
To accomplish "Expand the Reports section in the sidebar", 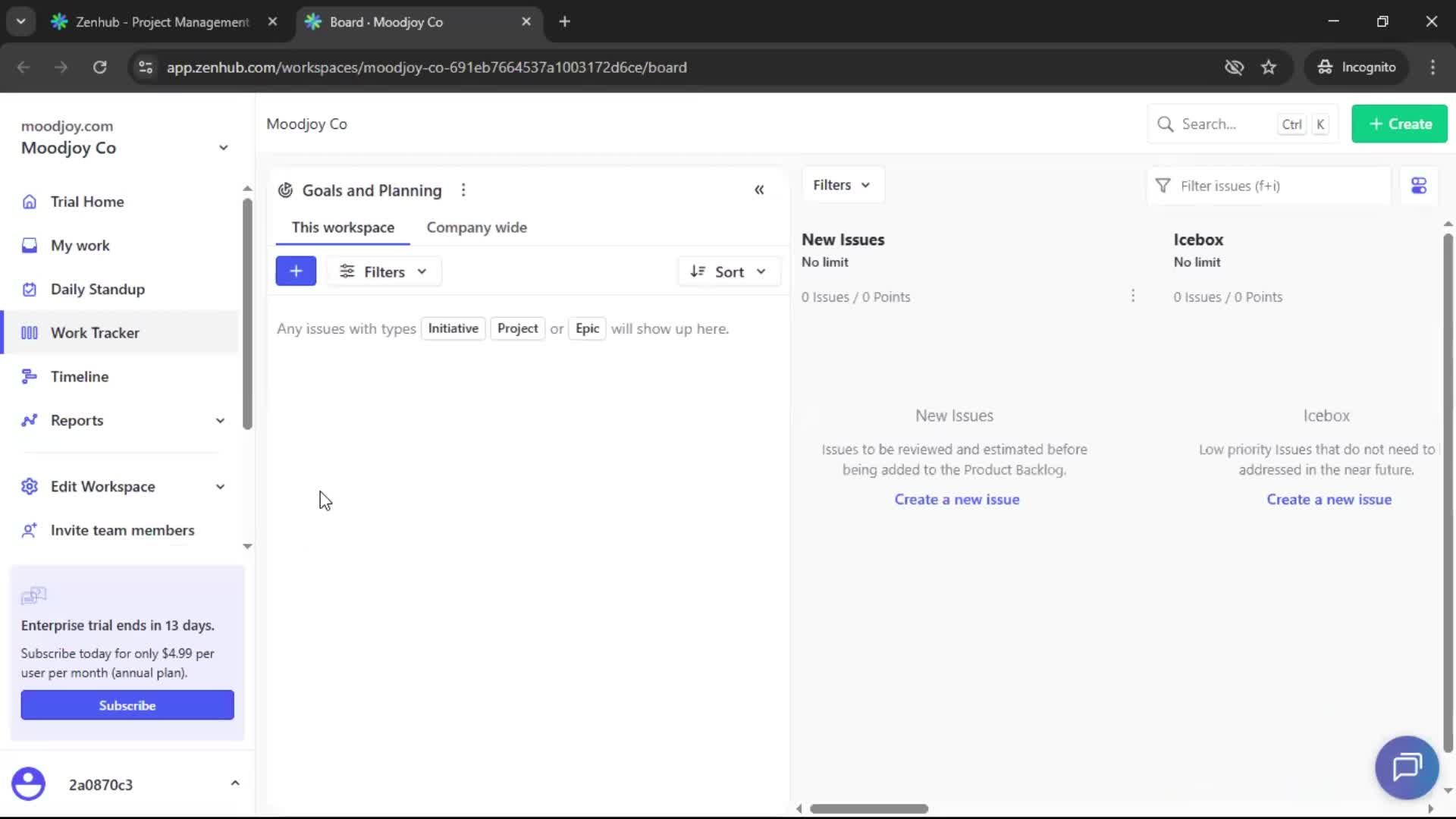I will 76,420.
